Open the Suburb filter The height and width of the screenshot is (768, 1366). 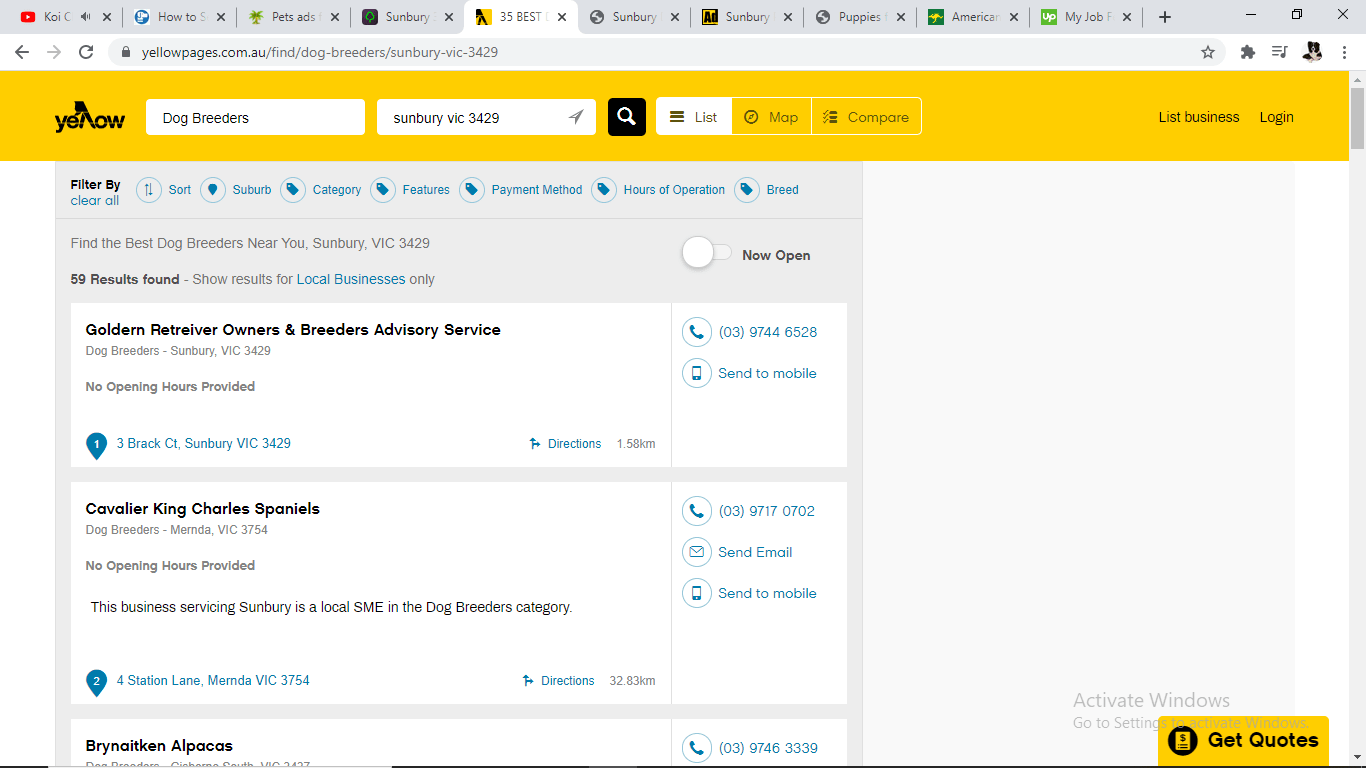236,190
